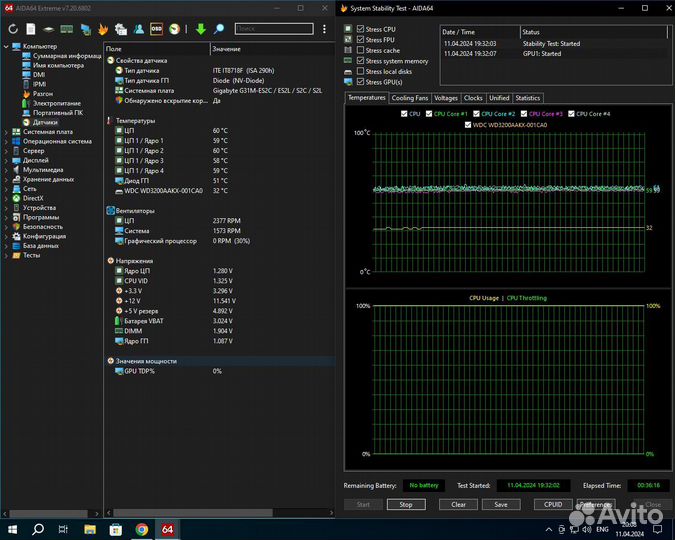Switch to Statistics tab
The image size is (675, 540).
(527, 98)
